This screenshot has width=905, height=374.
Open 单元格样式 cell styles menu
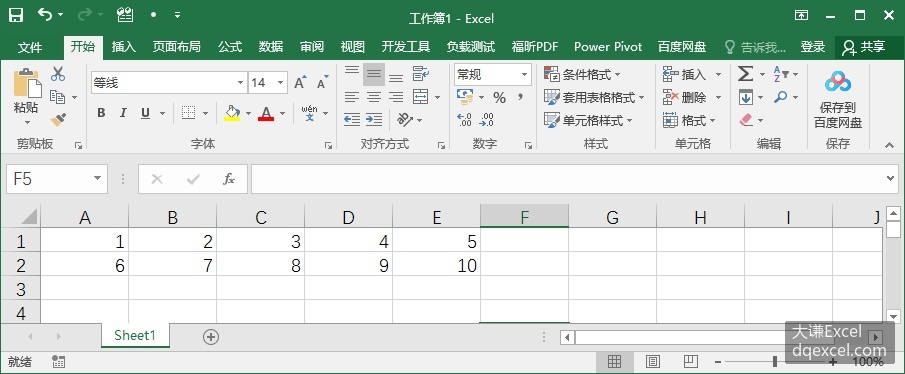pos(589,121)
